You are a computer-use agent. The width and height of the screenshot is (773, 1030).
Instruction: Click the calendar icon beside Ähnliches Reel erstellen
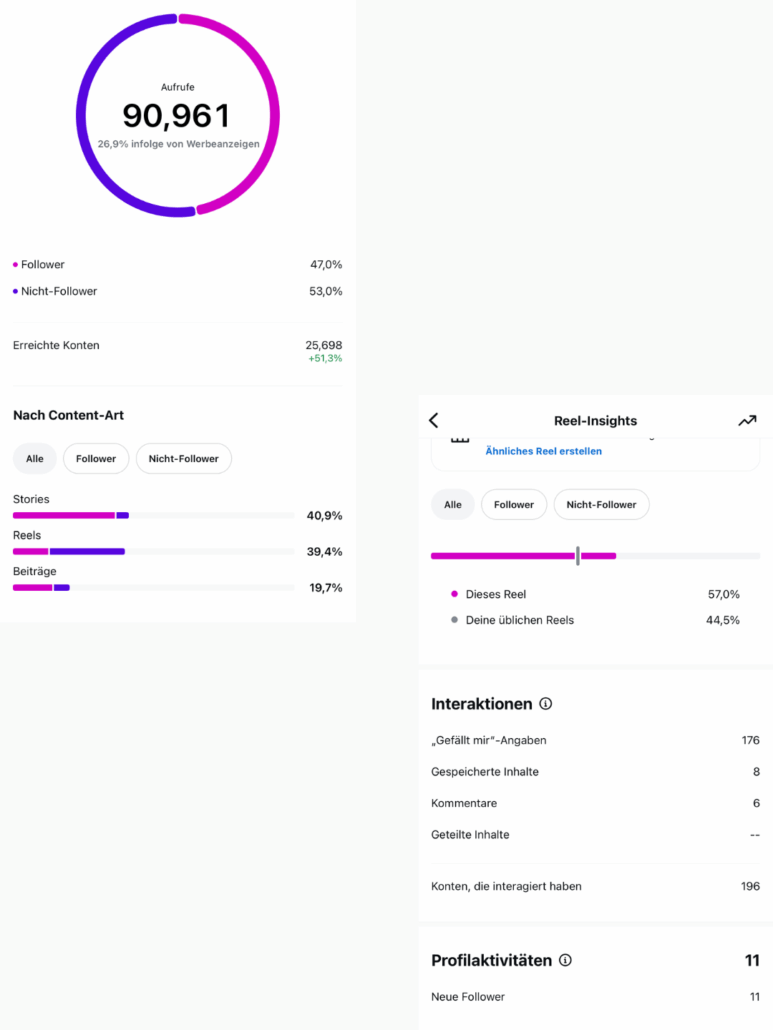pos(460,439)
